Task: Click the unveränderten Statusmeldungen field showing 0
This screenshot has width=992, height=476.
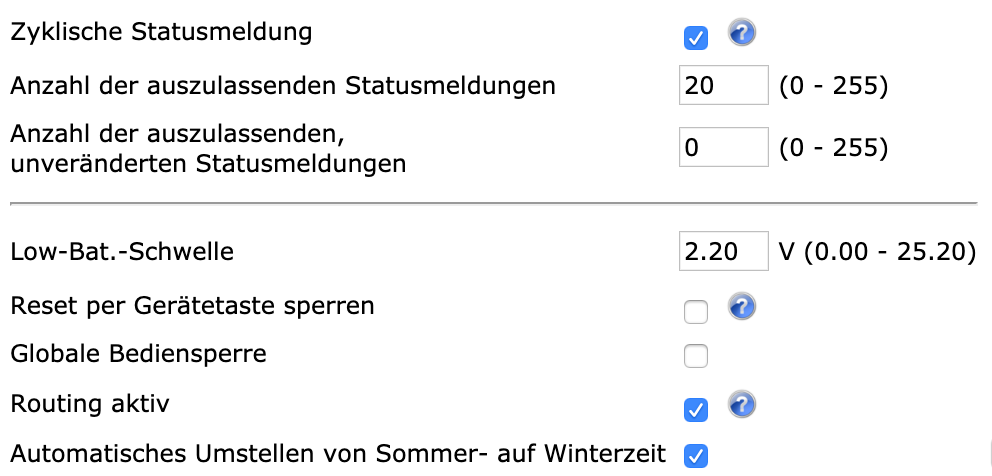Action: [x=723, y=148]
